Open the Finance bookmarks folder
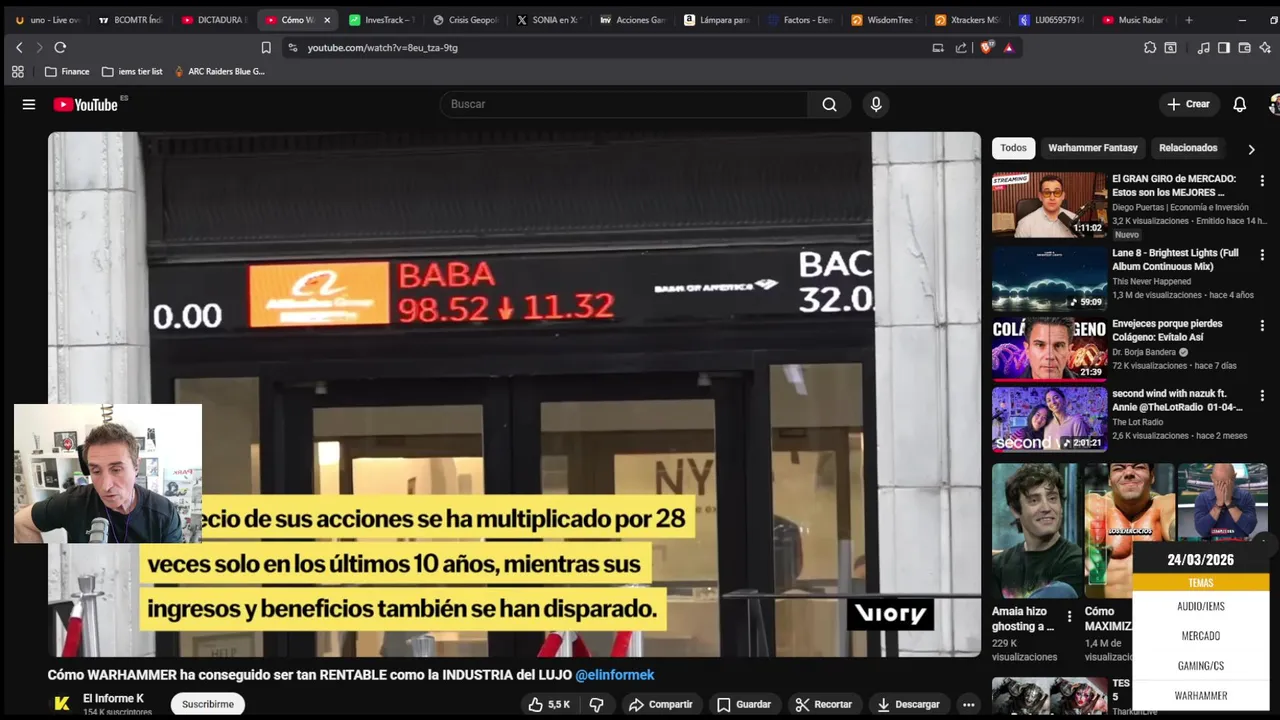This screenshot has height=720, width=1280. [x=67, y=71]
